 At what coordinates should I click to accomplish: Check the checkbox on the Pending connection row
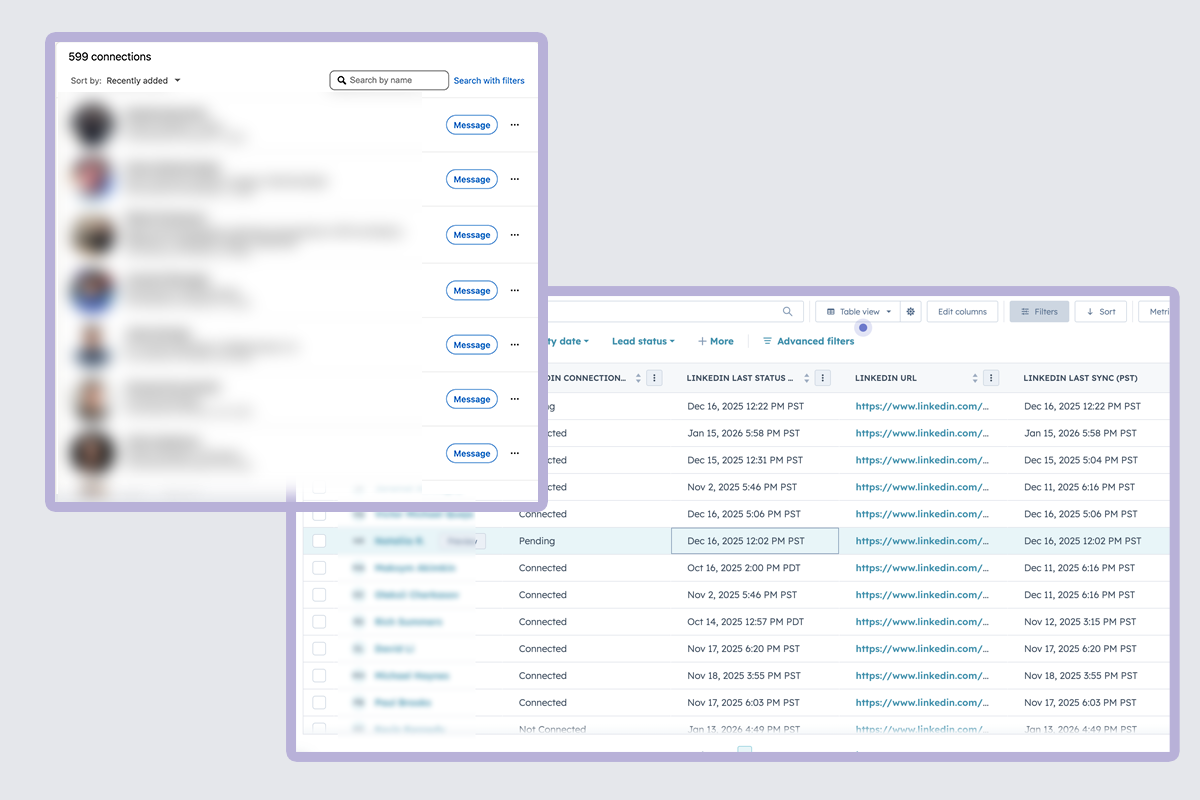[319, 540]
